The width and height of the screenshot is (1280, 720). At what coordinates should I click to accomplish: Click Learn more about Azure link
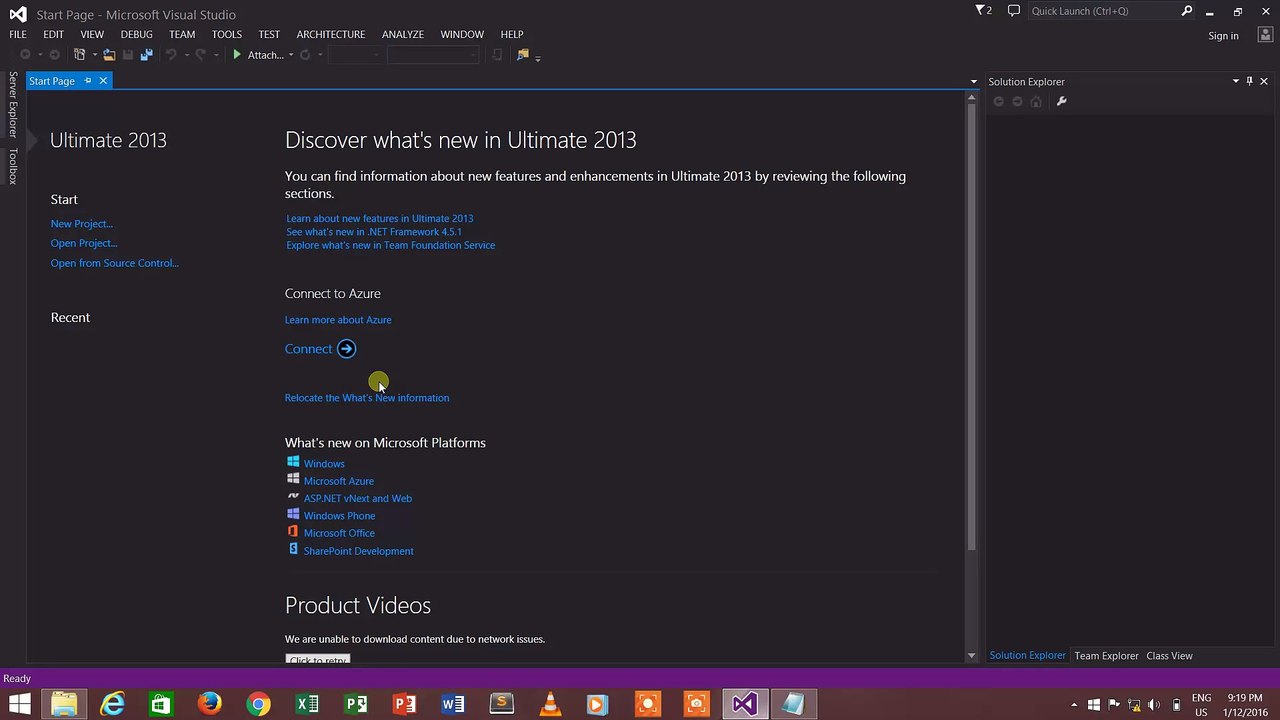338,320
